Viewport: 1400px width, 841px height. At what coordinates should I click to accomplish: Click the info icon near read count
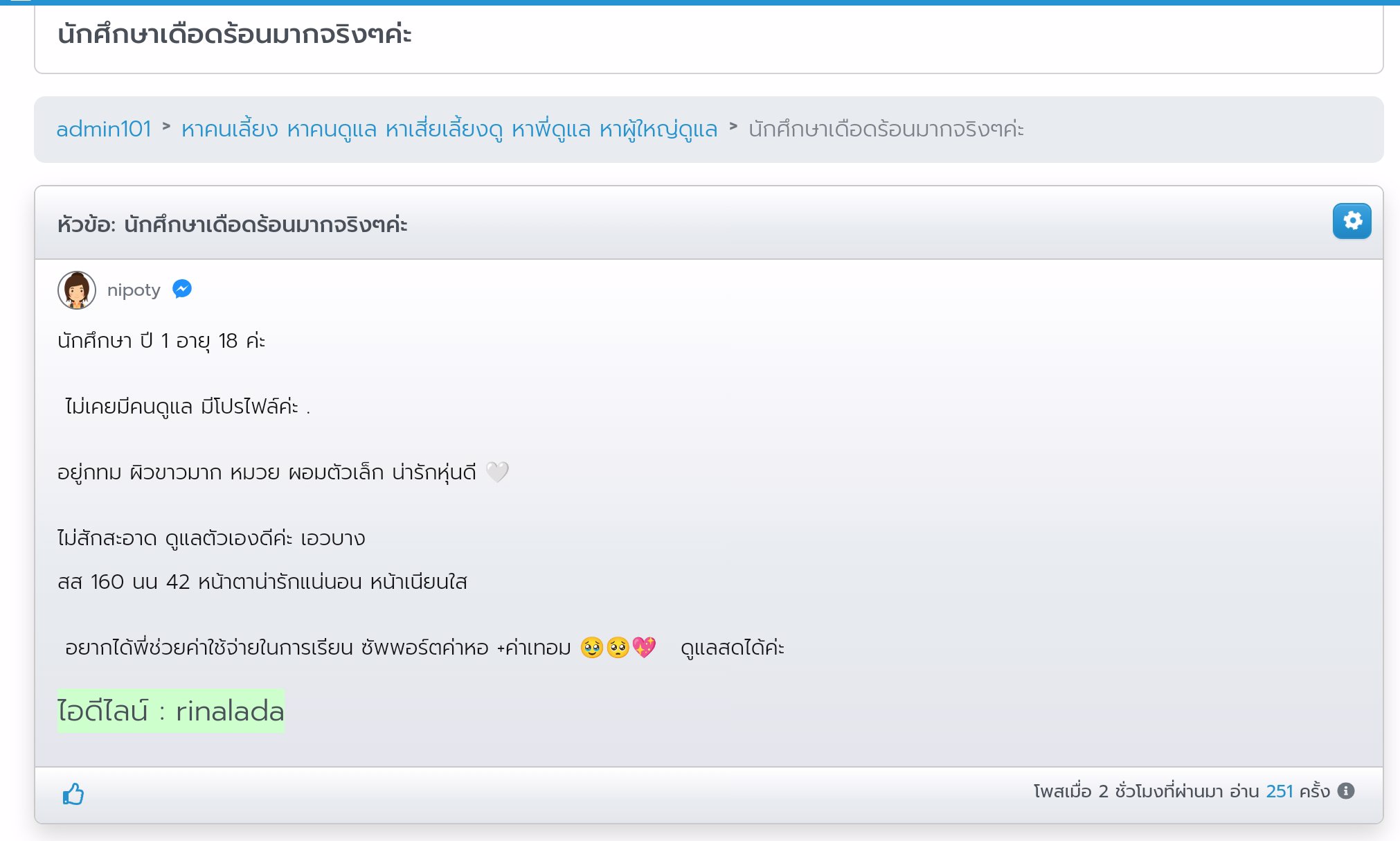coord(1346,791)
